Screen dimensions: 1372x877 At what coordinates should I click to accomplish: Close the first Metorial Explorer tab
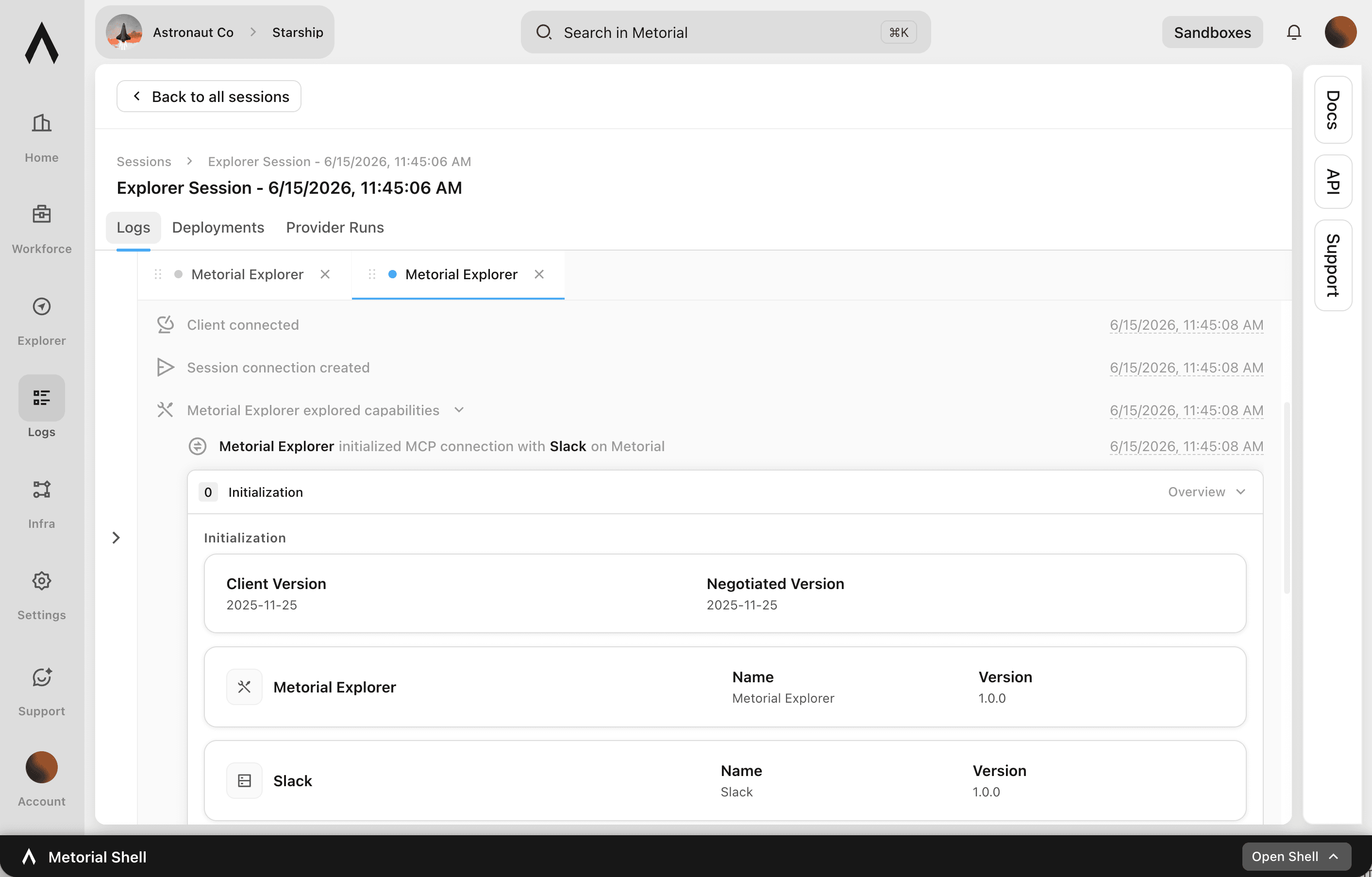pos(325,275)
